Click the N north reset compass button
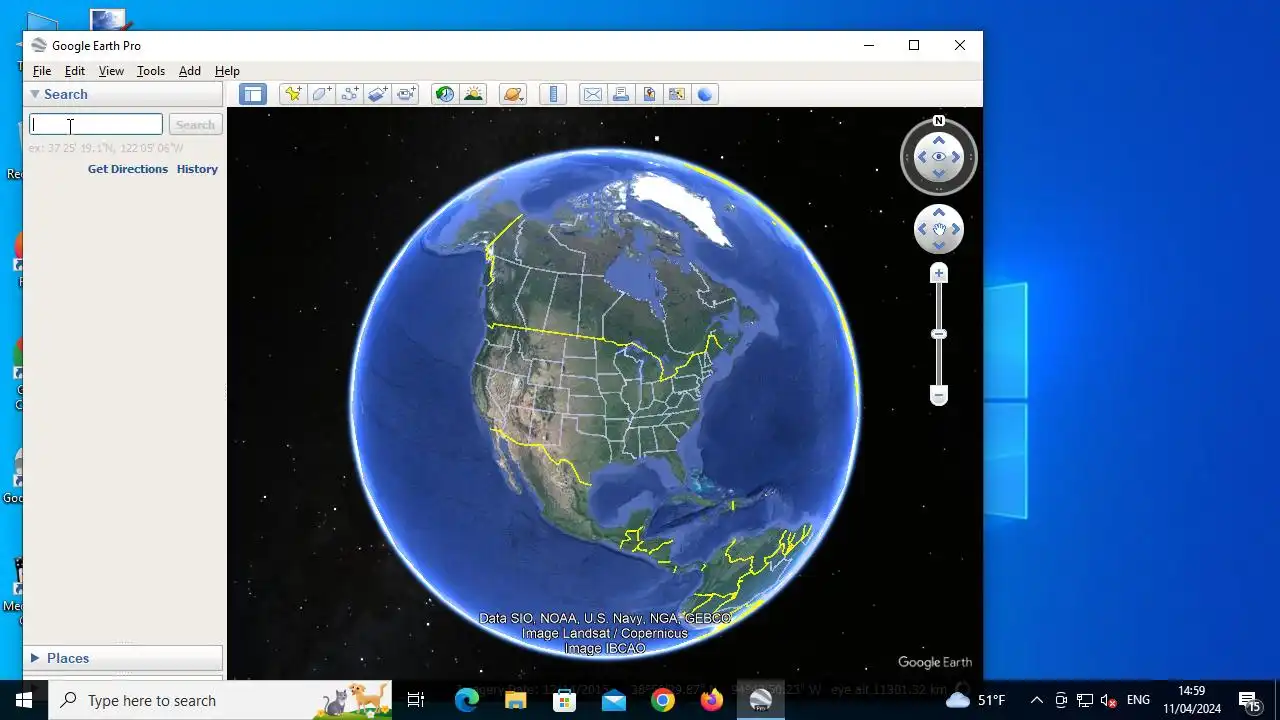 [939, 121]
